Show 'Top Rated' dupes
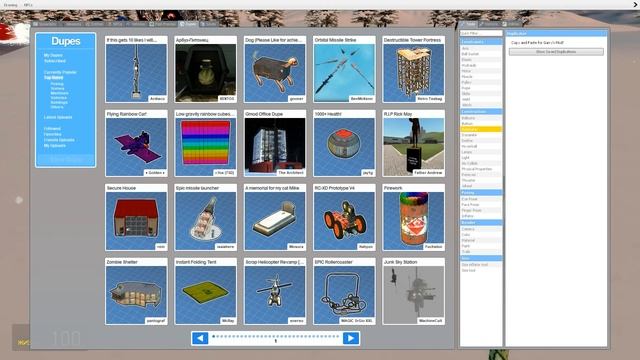This screenshot has width=640, height=360. click(53, 78)
